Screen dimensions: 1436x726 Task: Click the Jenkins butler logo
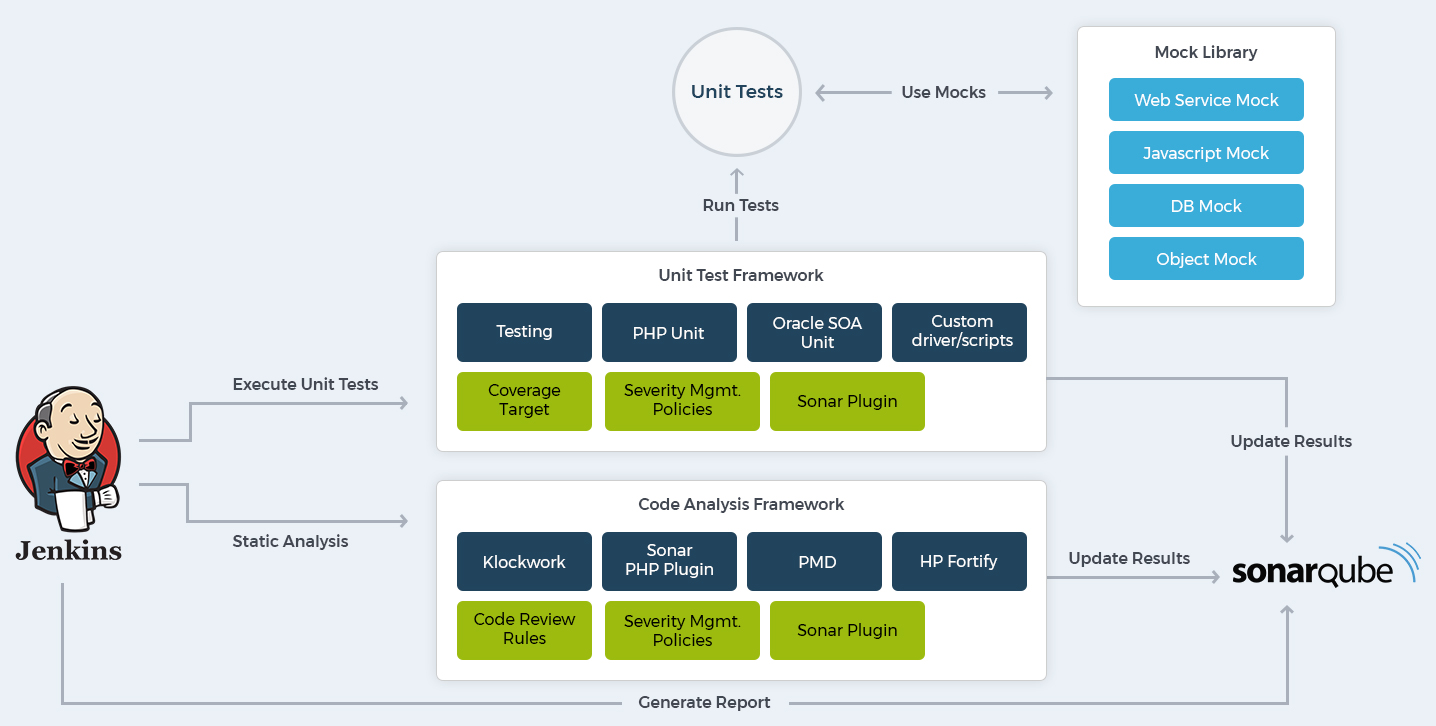tap(68, 458)
